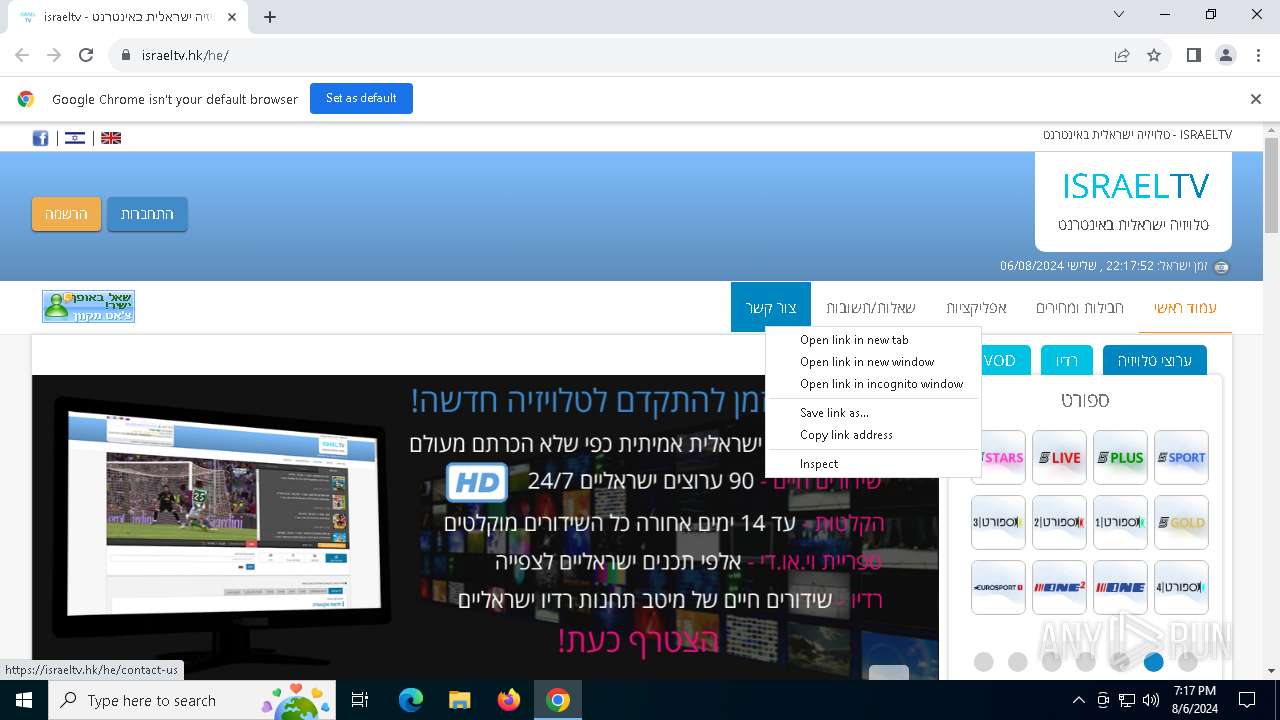Viewport: 1280px width, 720px height.
Task: Select Save link as... option
Action: click(873, 413)
